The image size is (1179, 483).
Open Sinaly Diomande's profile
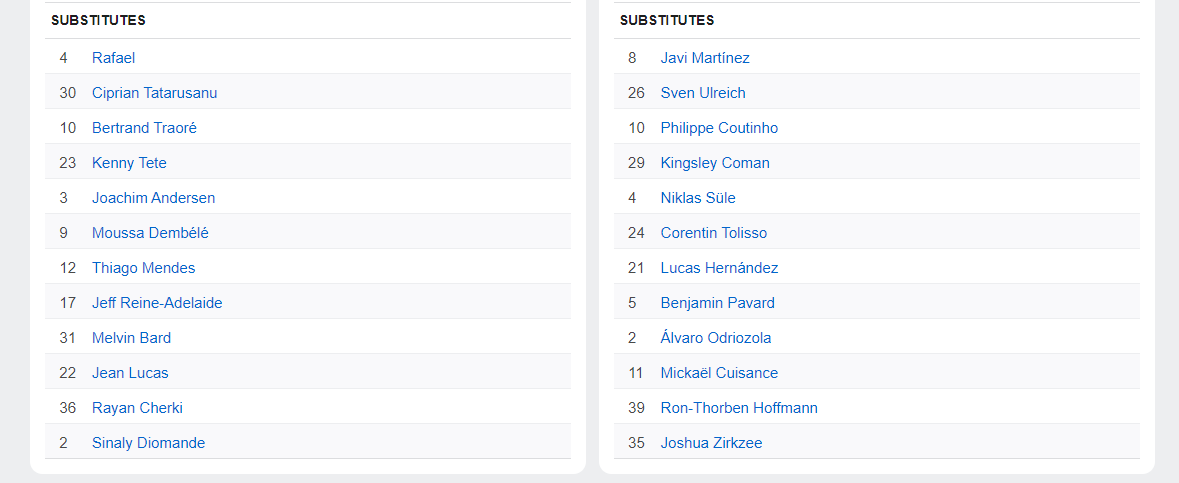point(148,443)
